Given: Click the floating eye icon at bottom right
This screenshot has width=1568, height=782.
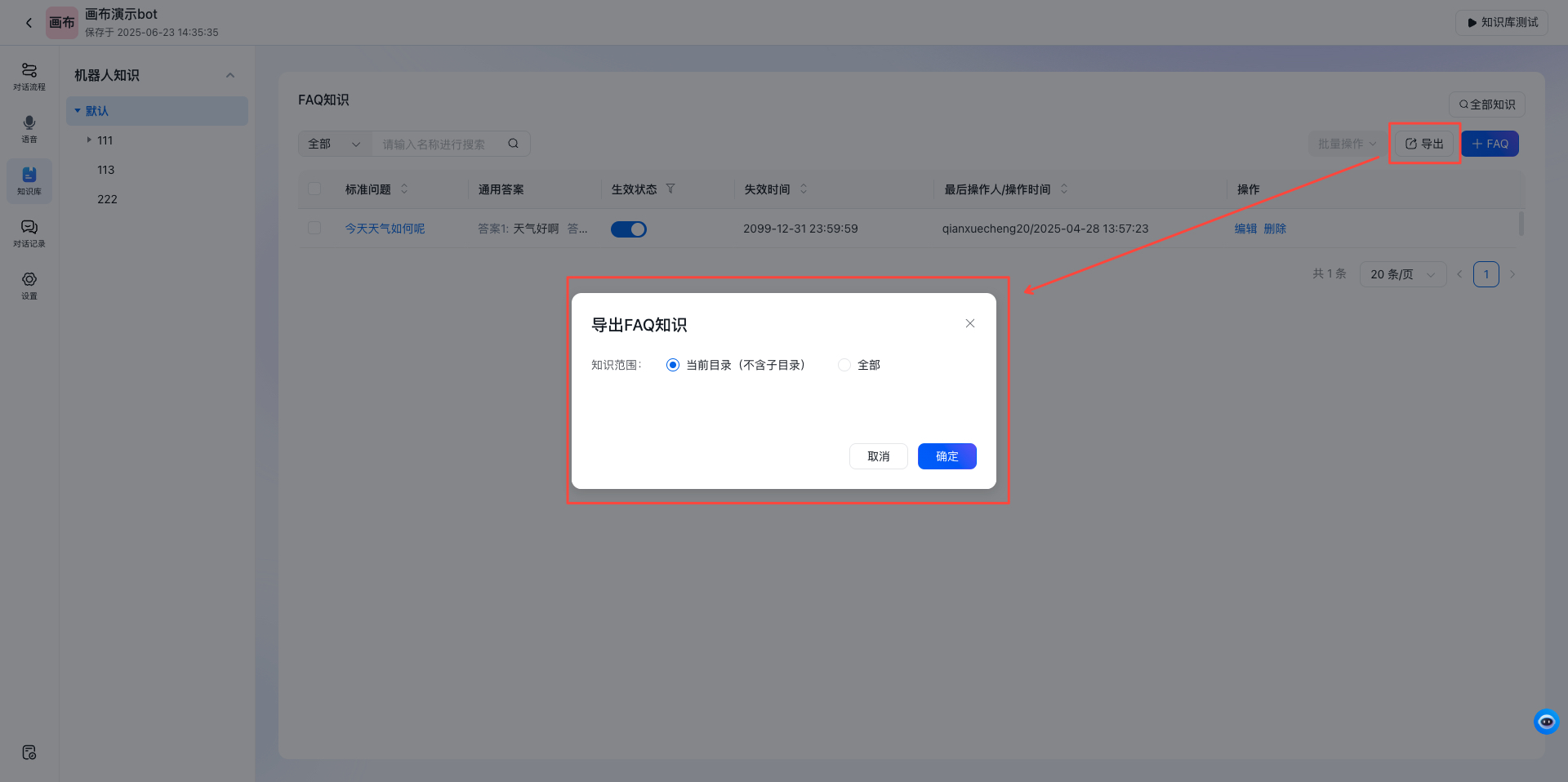Looking at the screenshot, I should 1546,722.
